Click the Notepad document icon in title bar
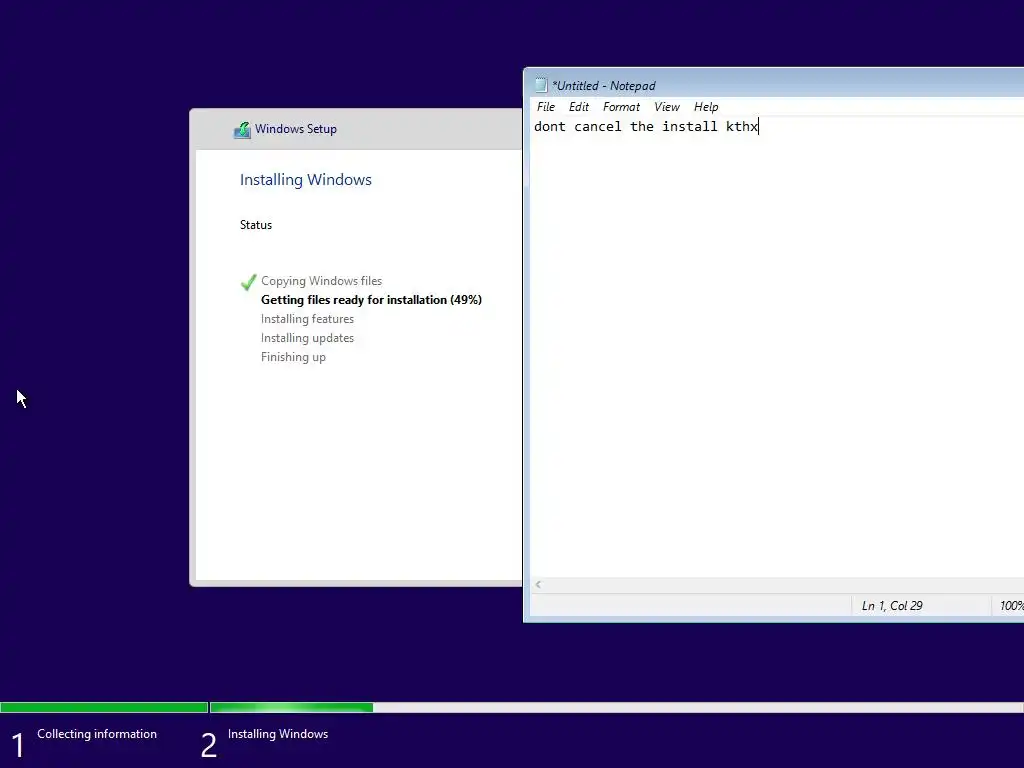The height and width of the screenshot is (768, 1024). (x=541, y=86)
